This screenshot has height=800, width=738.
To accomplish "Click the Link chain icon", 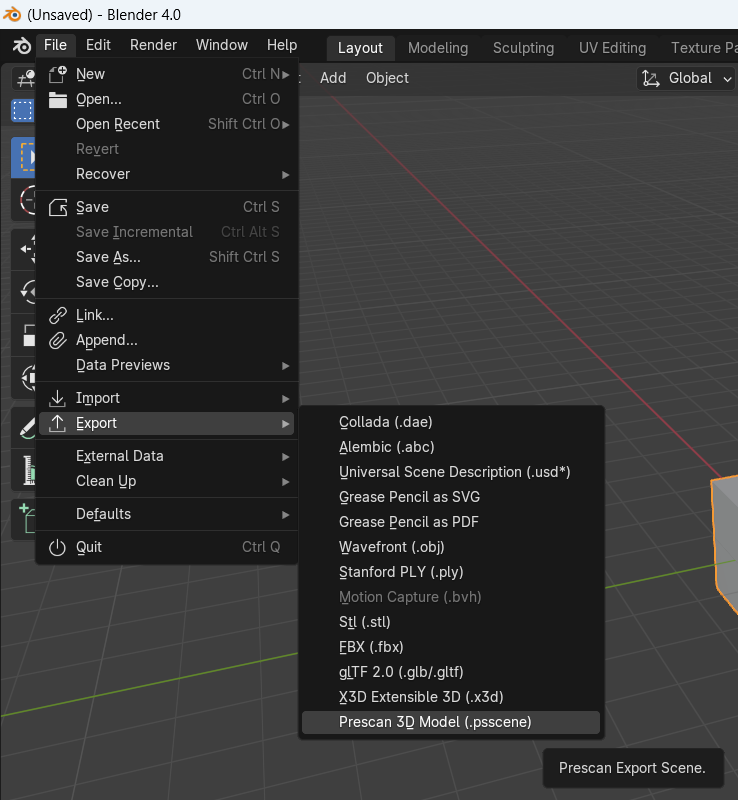I will pyautogui.click(x=58, y=315).
